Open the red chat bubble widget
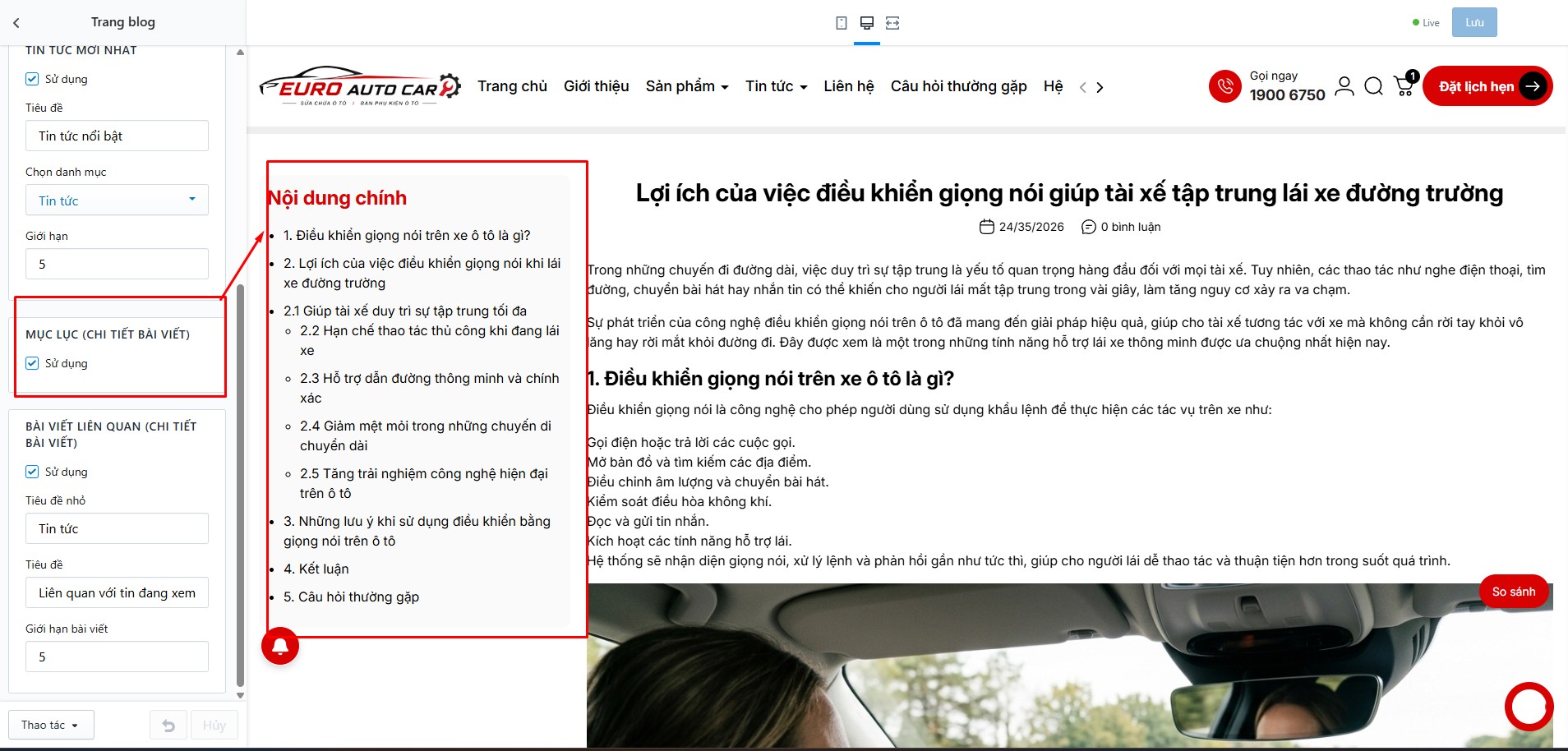Viewport: 1568px width, 751px height. 1529,707
